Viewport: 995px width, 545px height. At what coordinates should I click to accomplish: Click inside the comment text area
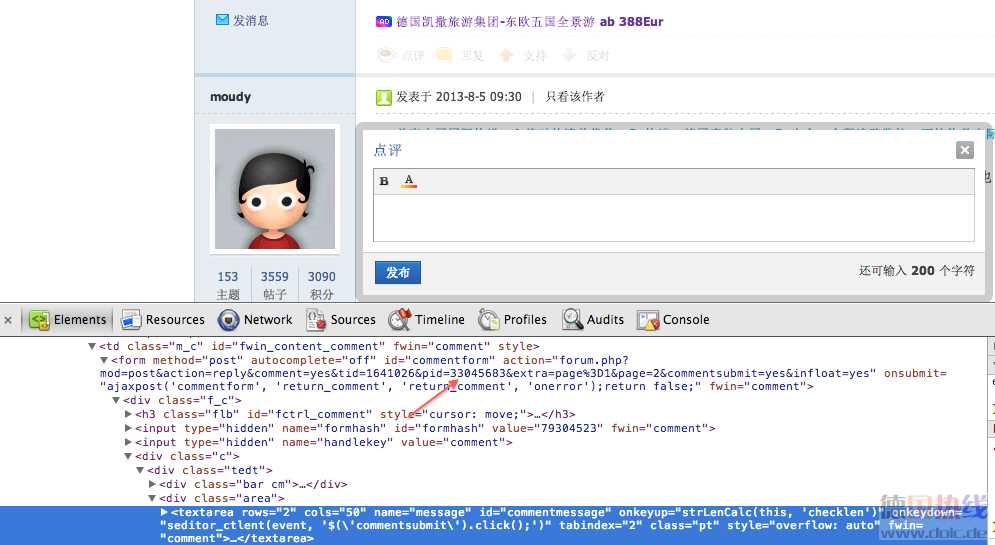pos(673,217)
